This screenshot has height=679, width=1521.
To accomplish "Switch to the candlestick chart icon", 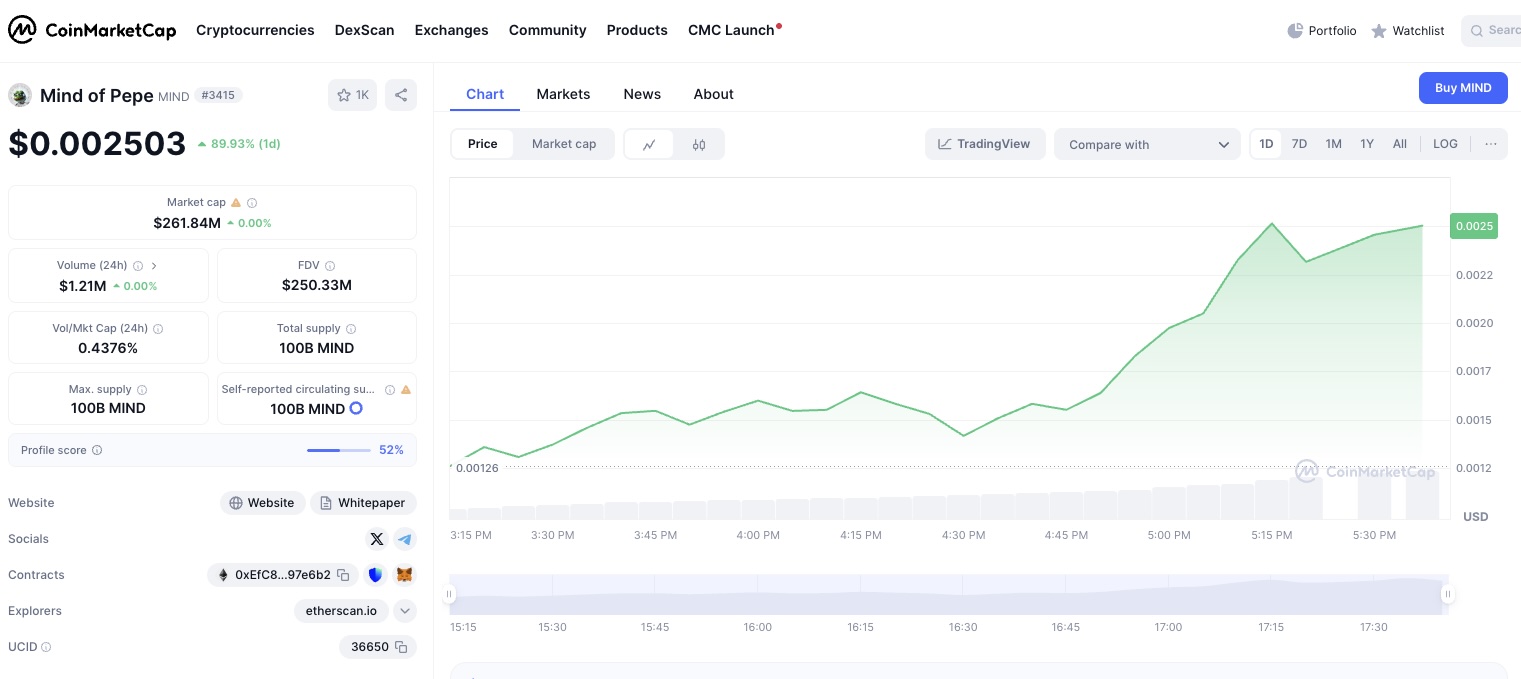I will (699, 144).
